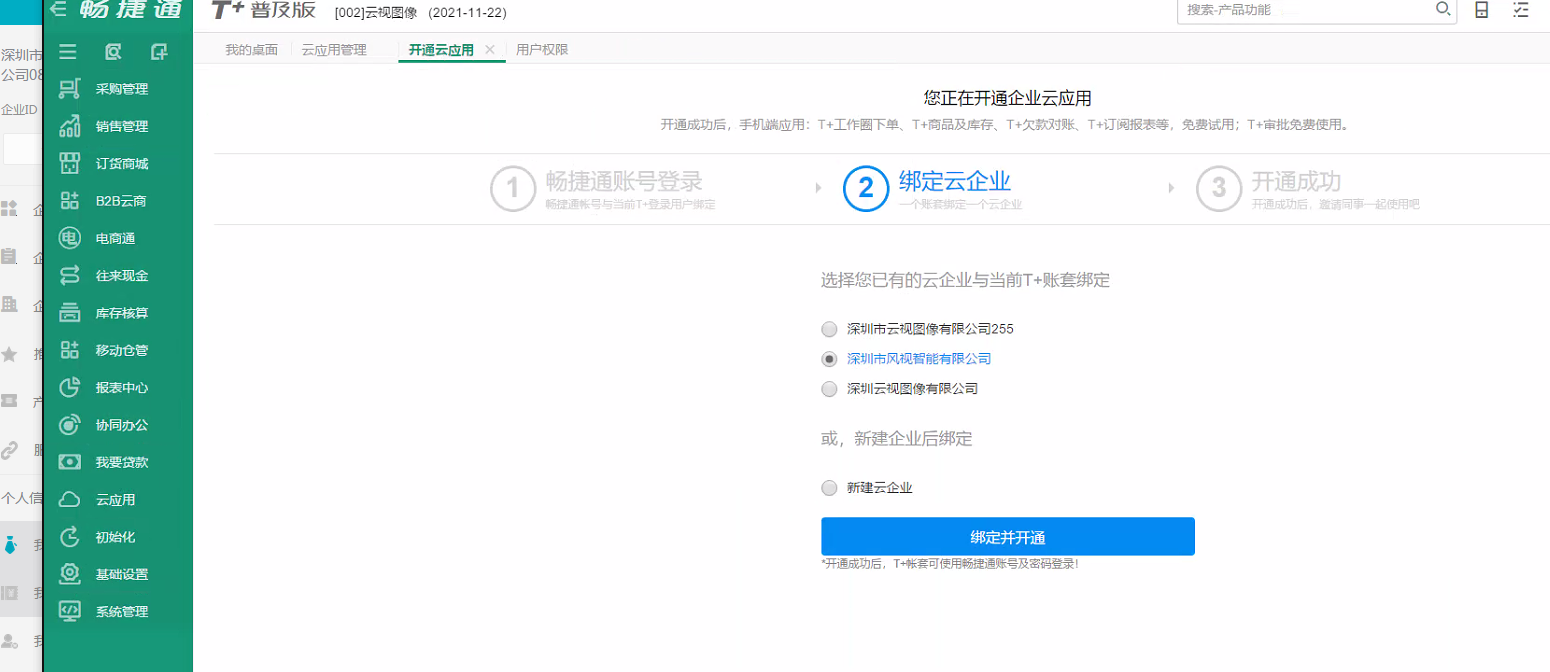1550x672 pixels.
Task: Close the 开通云应用 tab
Action: [489, 49]
